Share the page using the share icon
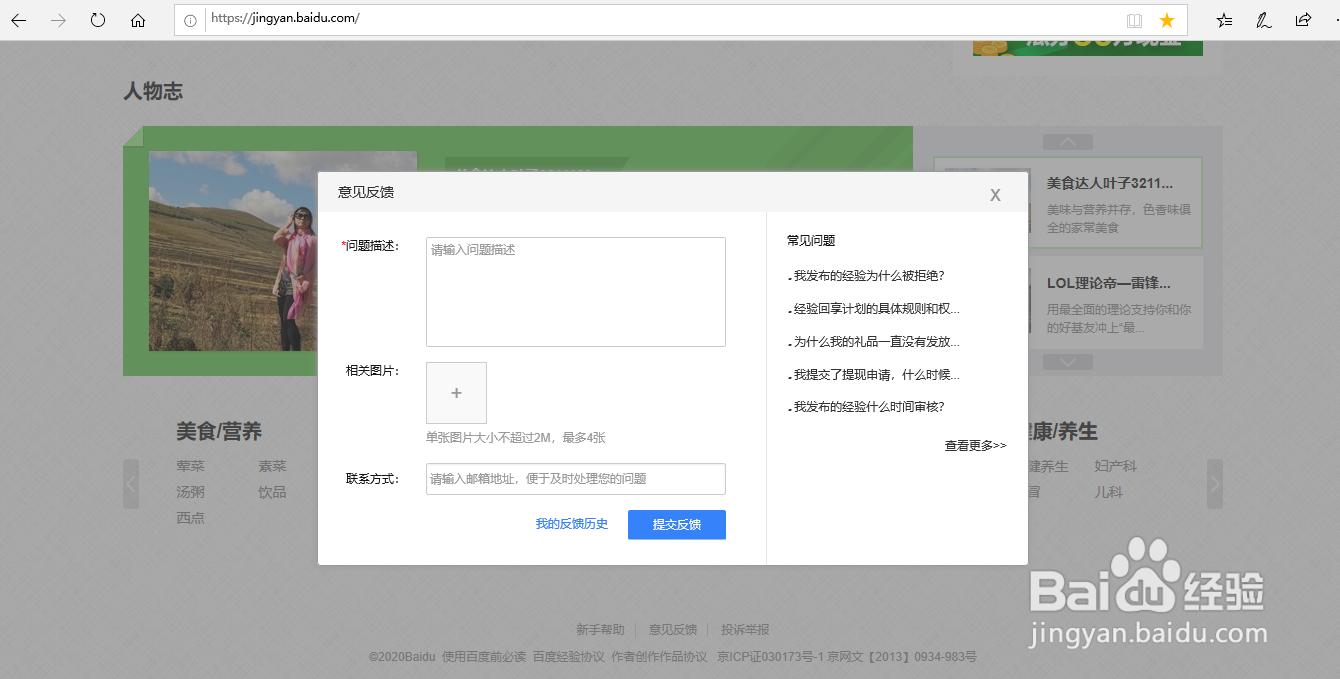This screenshot has width=1340, height=679. pyautogui.click(x=1302, y=19)
